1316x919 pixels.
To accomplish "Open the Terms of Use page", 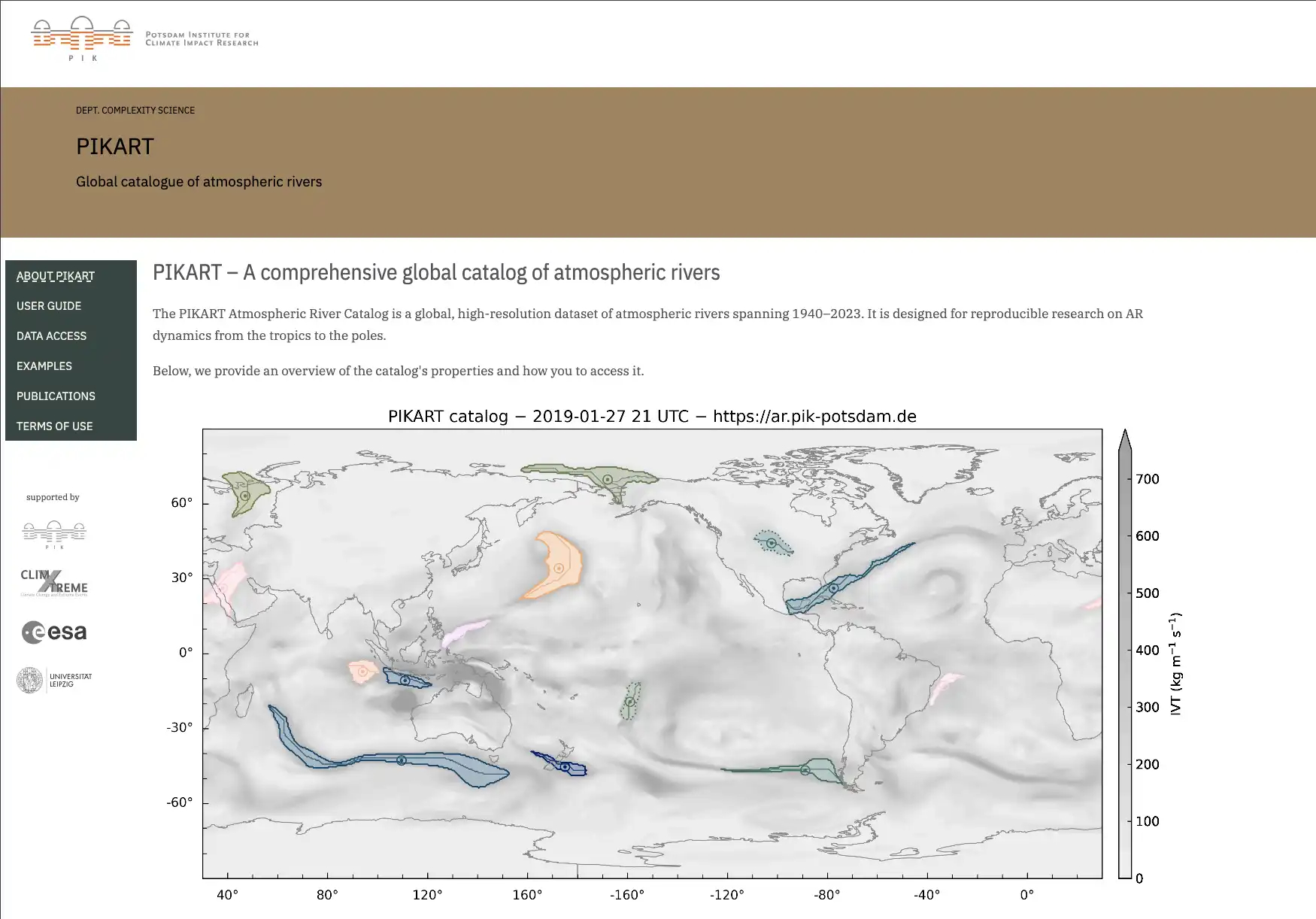I will [55, 426].
